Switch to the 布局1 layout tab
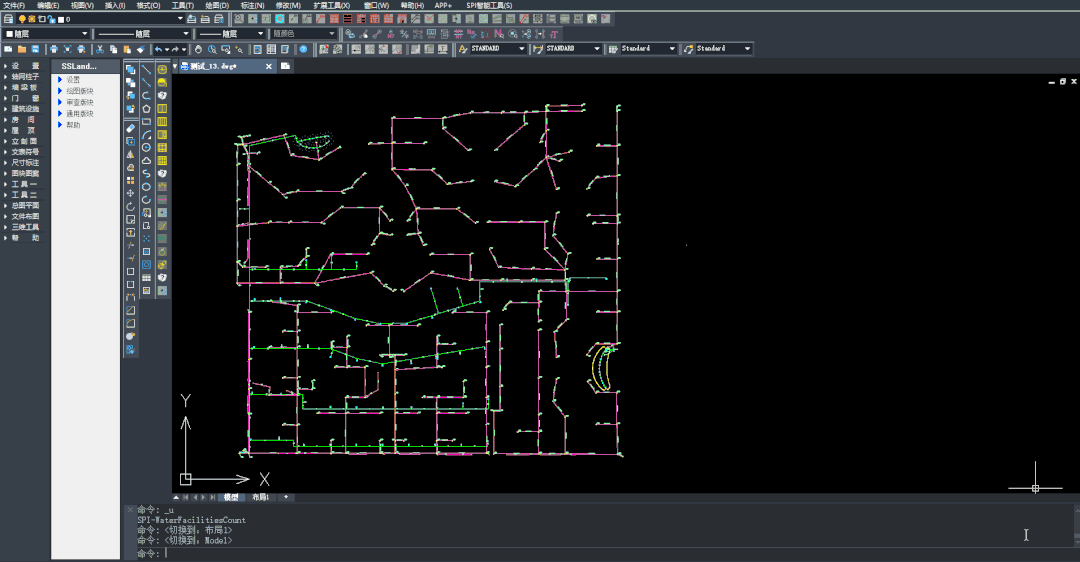This screenshot has height=562, width=1080. pyautogui.click(x=260, y=497)
